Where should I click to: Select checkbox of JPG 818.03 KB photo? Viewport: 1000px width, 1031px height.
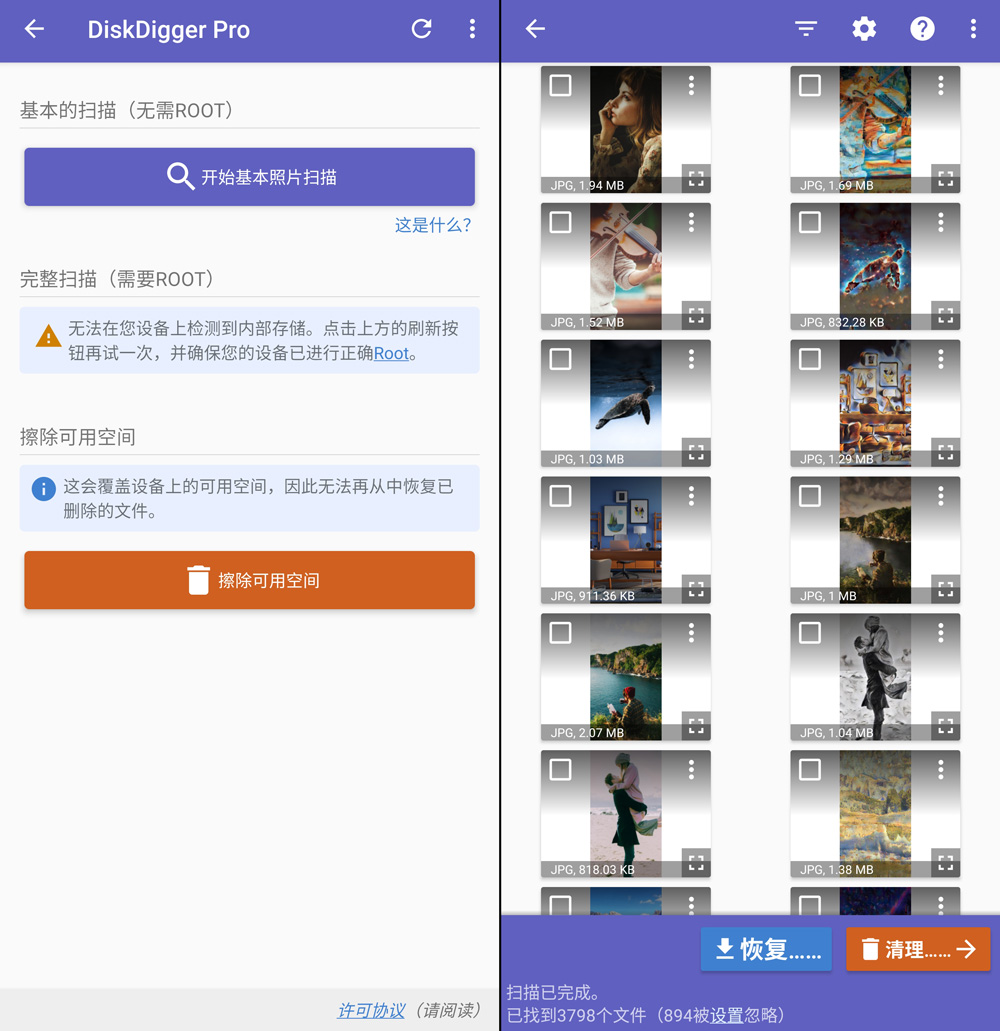tap(560, 769)
